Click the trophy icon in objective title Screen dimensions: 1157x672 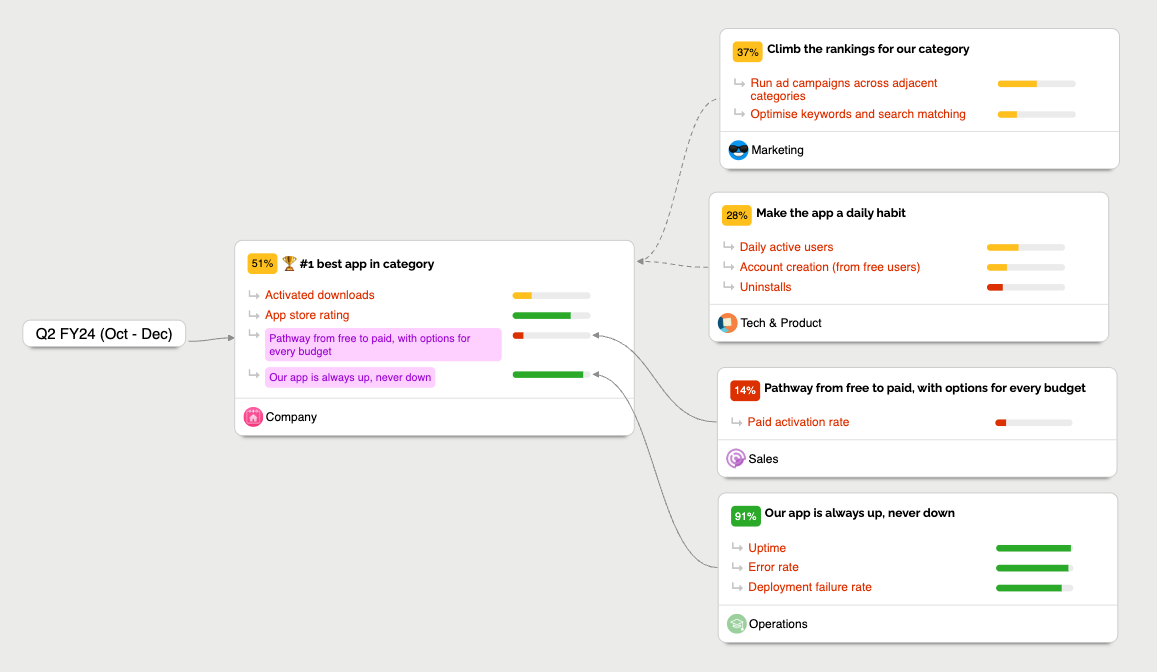[x=289, y=264]
